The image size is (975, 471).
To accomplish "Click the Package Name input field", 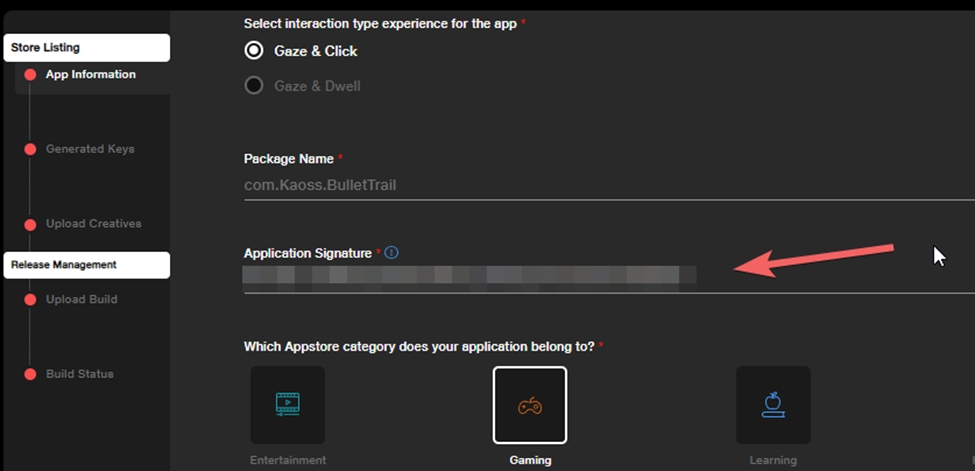I will coord(600,185).
